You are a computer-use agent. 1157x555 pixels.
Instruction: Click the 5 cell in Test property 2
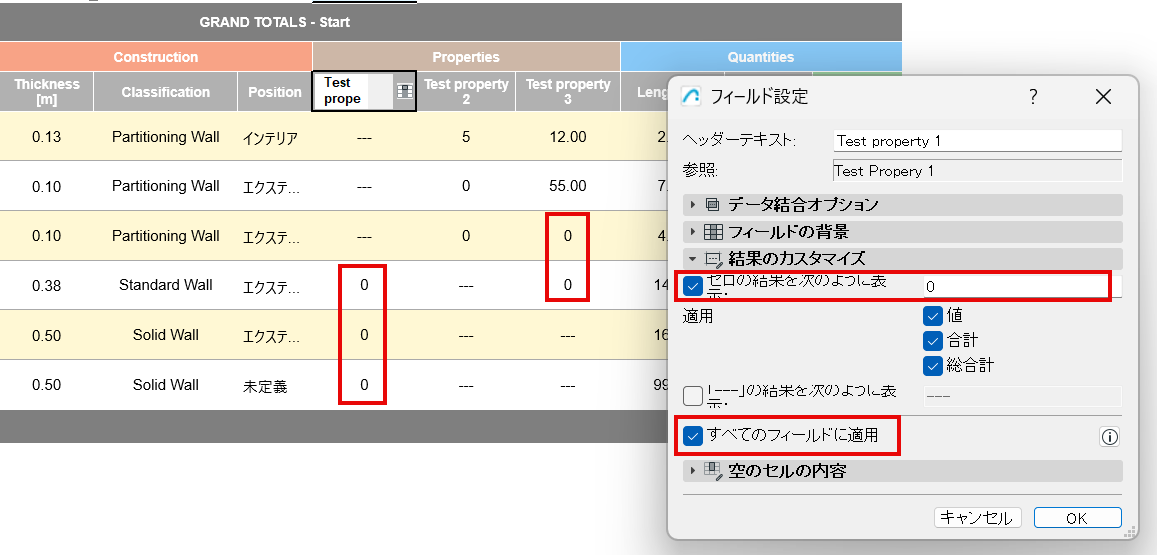(466, 137)
